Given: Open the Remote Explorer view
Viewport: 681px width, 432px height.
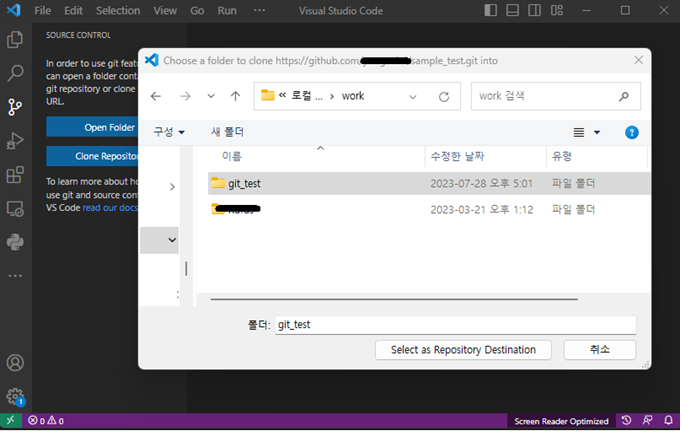Looking at the screenshot, I should tap(15, 208).
